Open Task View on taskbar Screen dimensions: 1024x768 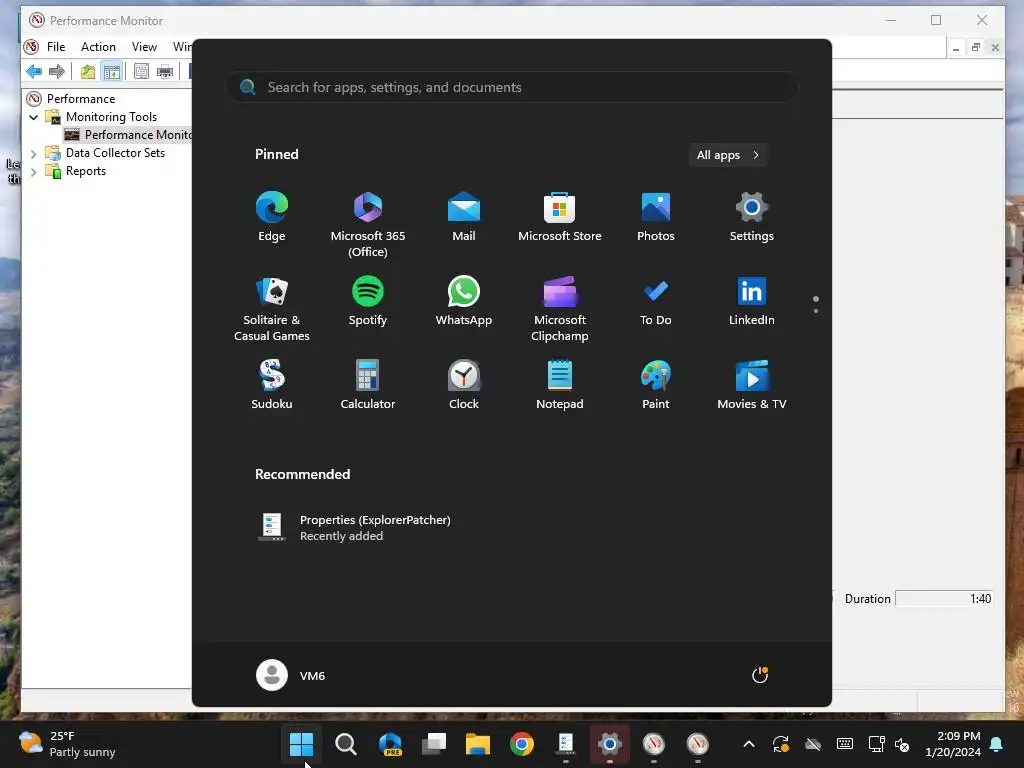click(x=434, y=744)
